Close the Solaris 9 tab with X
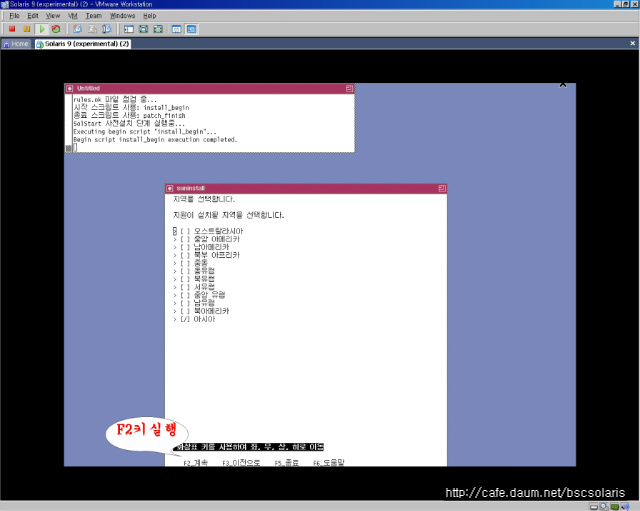Viewport: 640px width, 511px height. (x=632, y=43)
